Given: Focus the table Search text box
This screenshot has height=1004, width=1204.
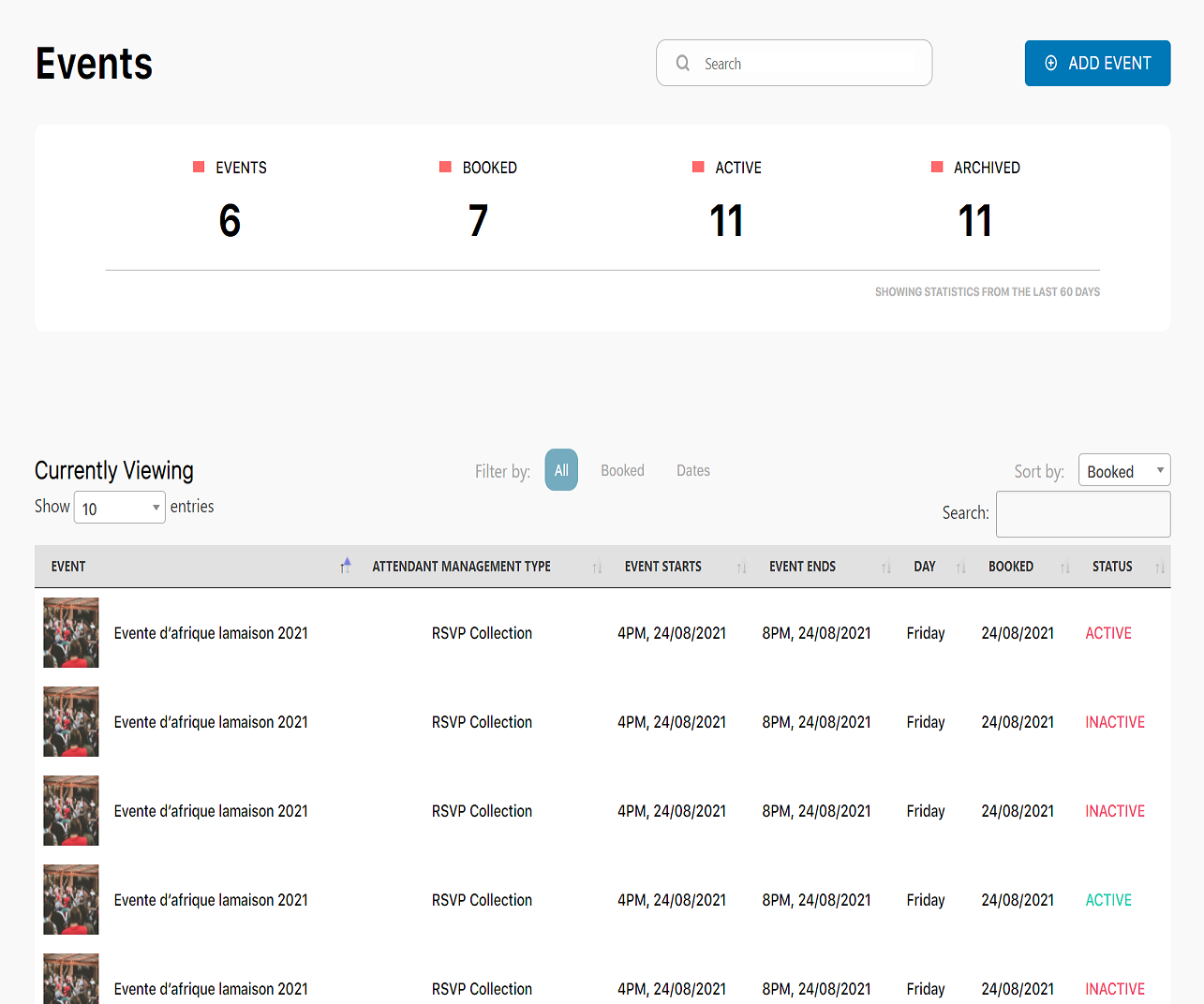Looking at the screenshot, I should click(x=1083, y=513).
